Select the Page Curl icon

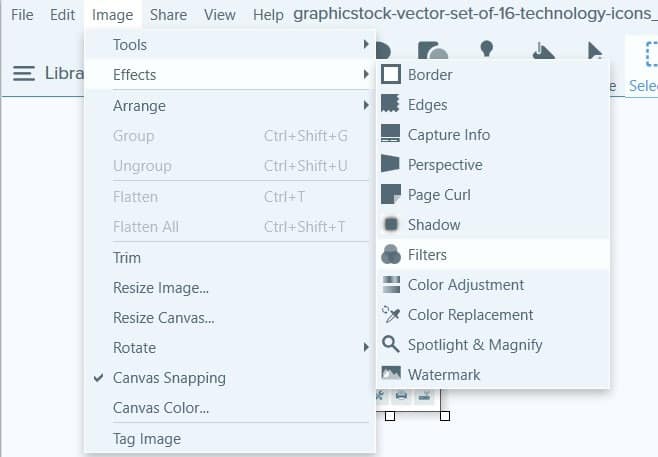[391, 194]
